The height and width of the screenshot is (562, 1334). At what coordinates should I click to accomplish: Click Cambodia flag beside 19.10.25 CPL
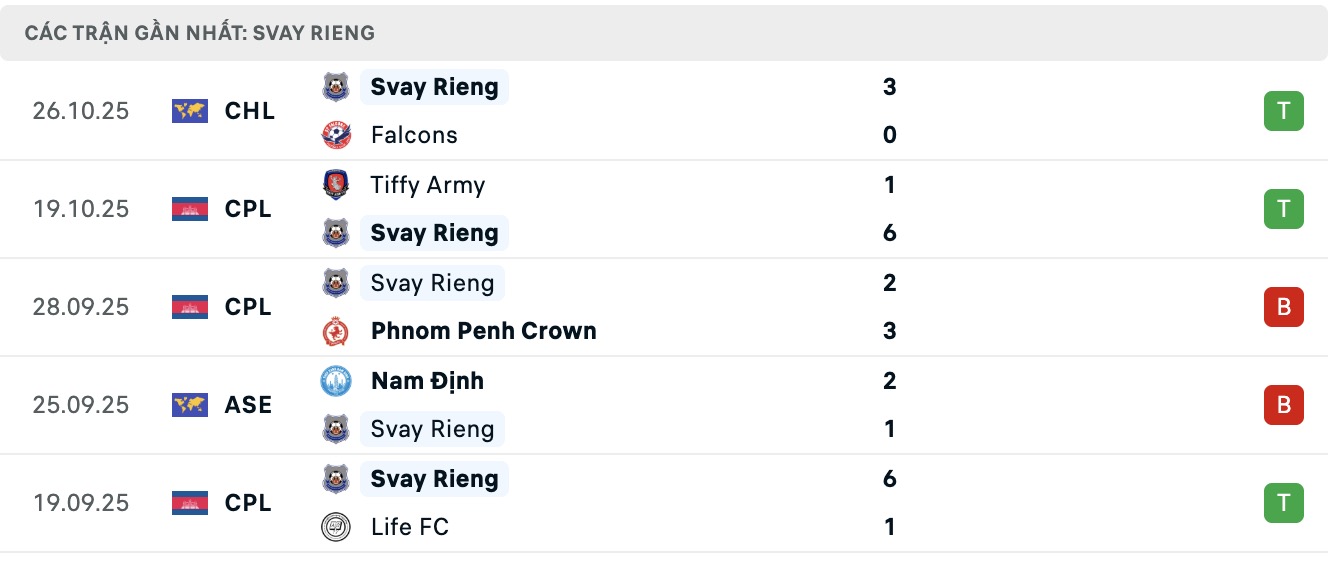point(190,209)
